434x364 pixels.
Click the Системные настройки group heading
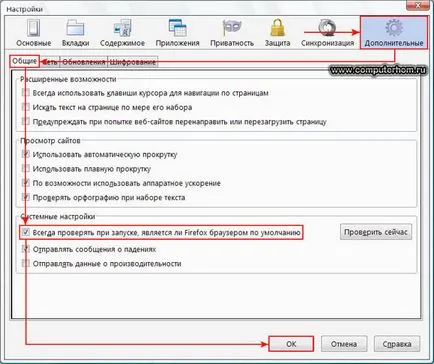point(58,217)
